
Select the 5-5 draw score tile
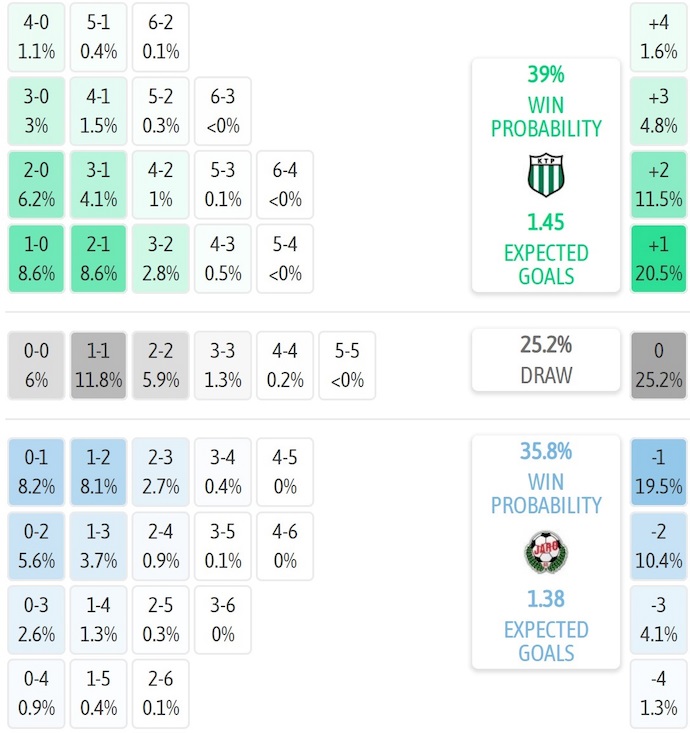347,366
